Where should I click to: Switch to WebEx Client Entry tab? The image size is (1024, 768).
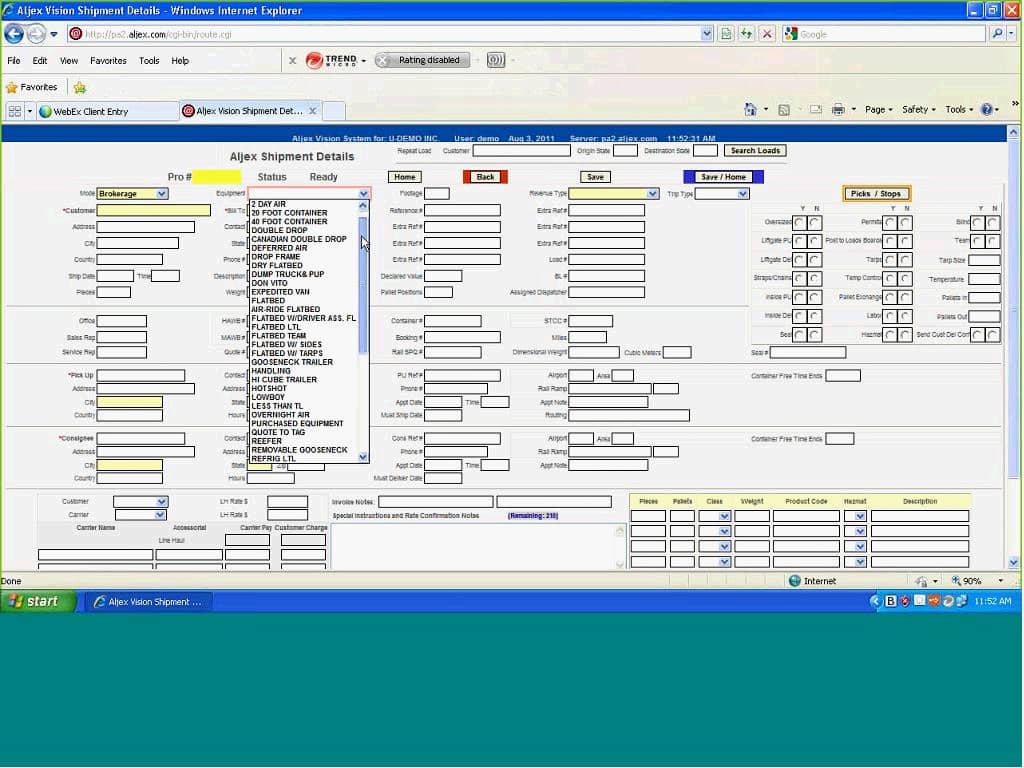click(x=108, y=111)
